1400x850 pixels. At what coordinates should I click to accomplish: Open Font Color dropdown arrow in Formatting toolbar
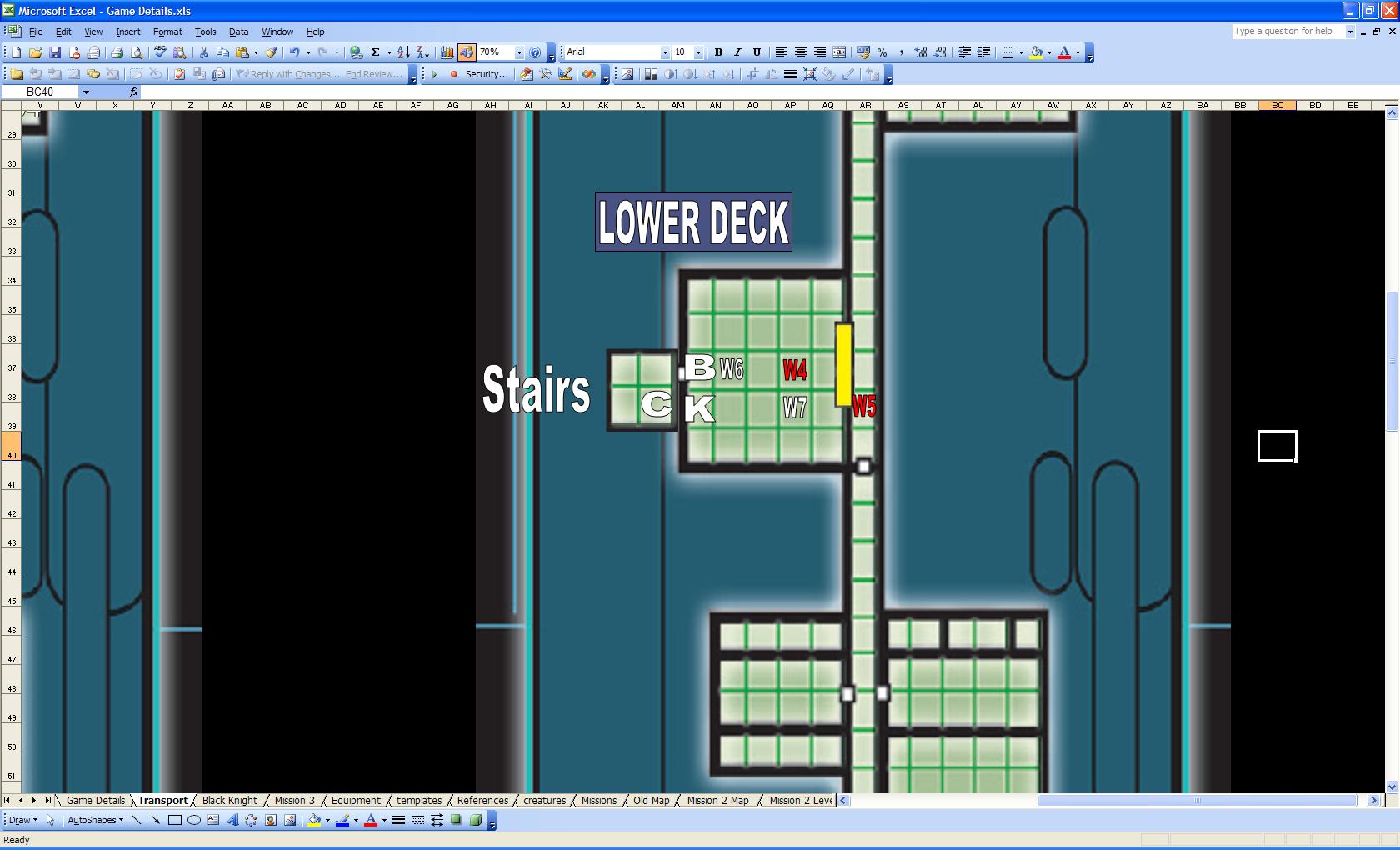(x=1077, y=52)
